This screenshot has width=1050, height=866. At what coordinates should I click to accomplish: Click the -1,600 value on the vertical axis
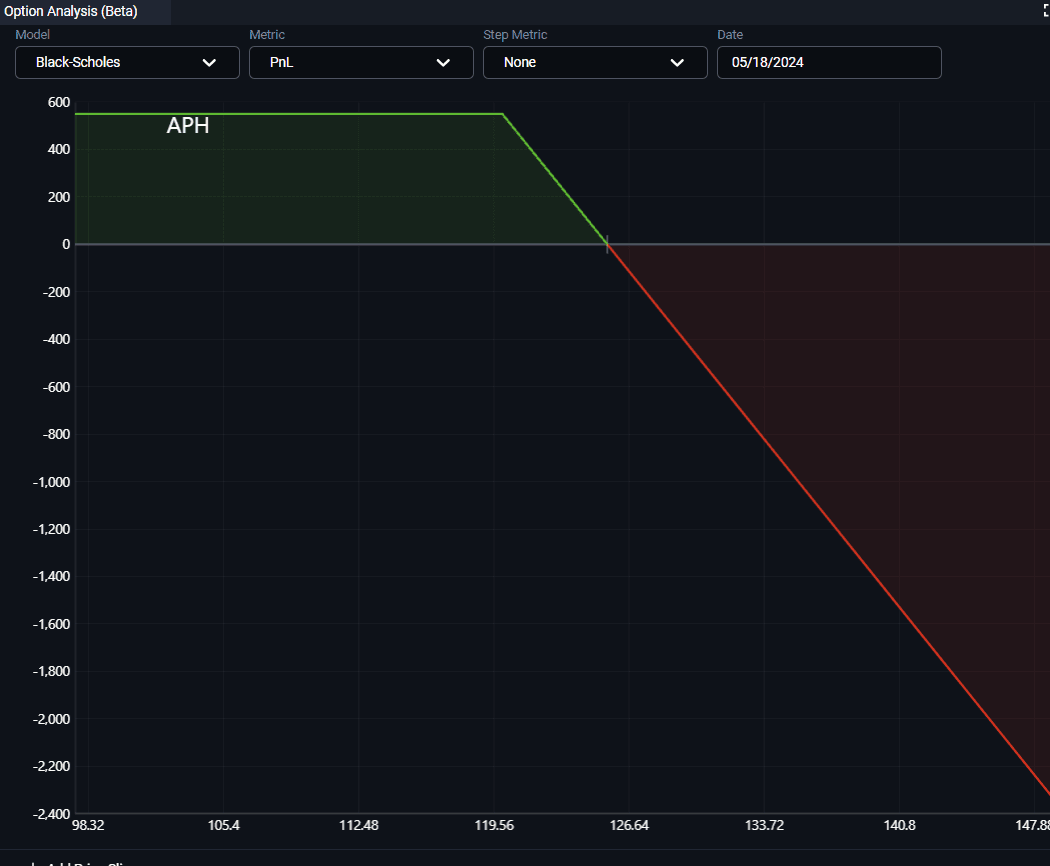tap(52, 624)
